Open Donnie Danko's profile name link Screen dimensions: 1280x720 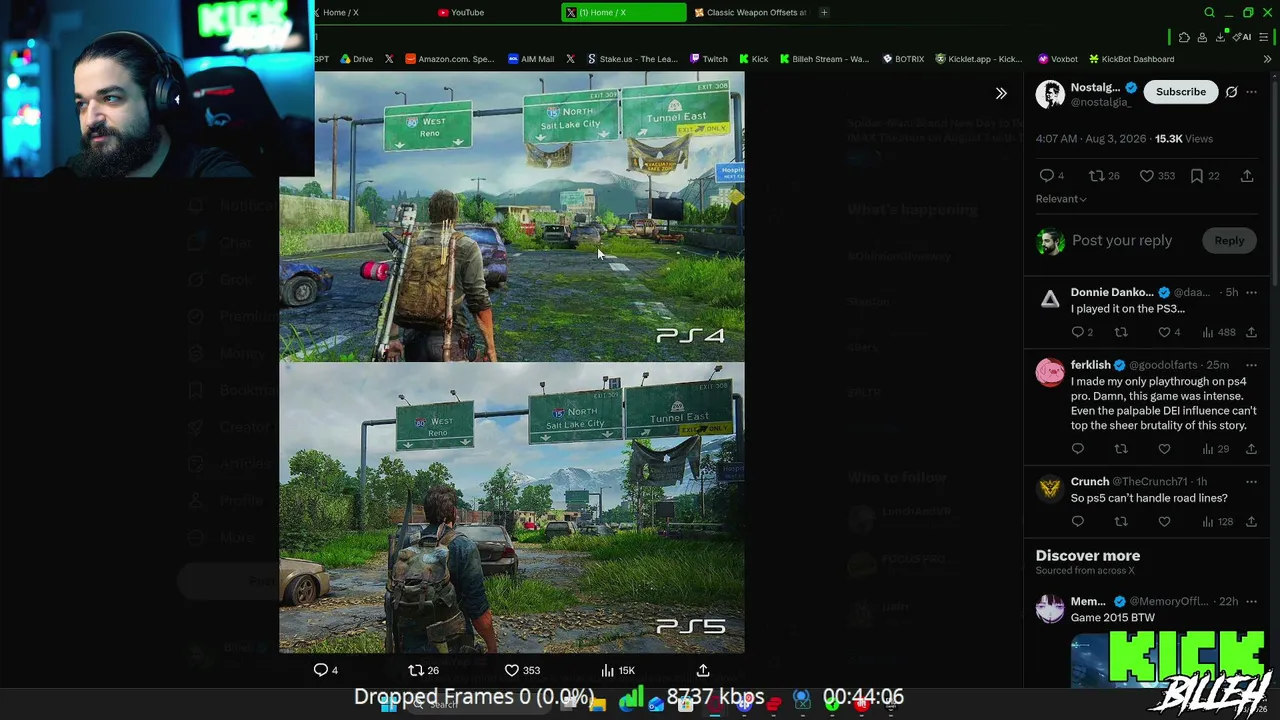point(1112,292)
